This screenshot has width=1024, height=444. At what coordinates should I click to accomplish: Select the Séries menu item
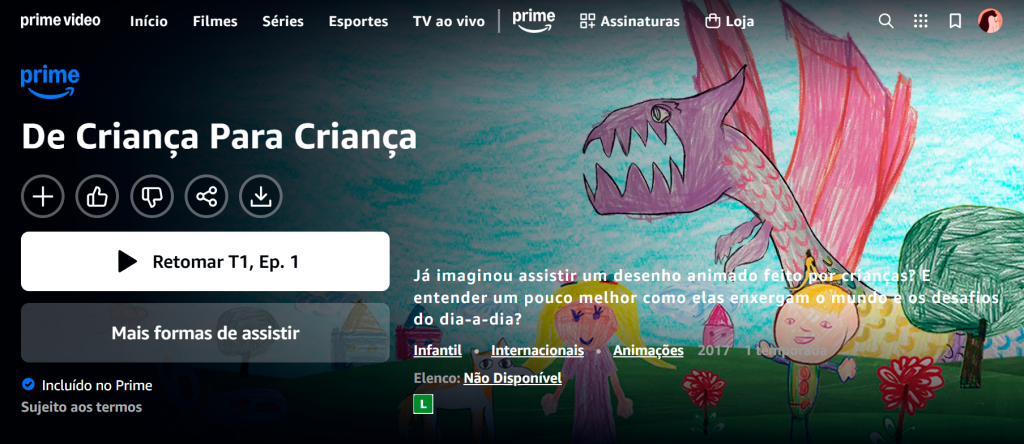[x=283, y=22]
